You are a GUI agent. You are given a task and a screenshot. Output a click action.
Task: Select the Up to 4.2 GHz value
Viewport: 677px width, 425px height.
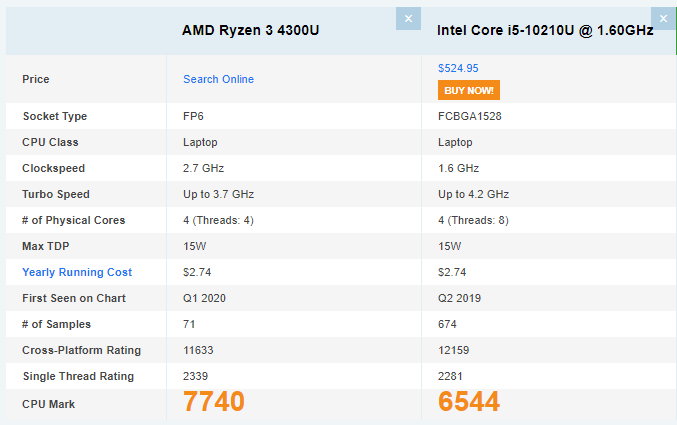473,194
